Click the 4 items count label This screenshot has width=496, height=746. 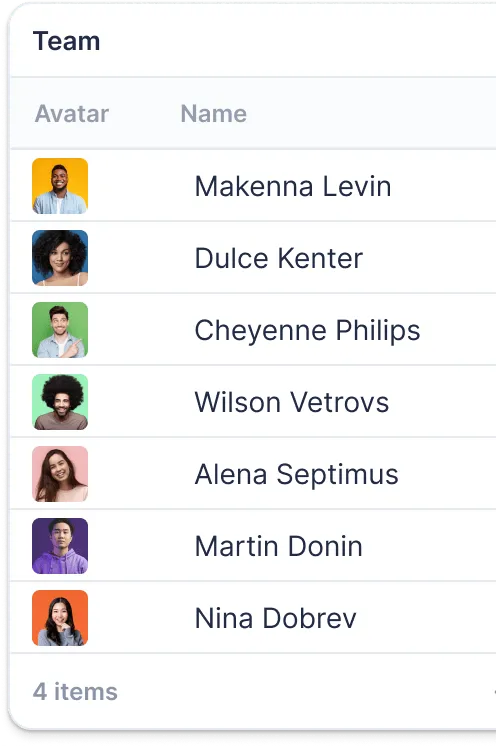[75, 691]
